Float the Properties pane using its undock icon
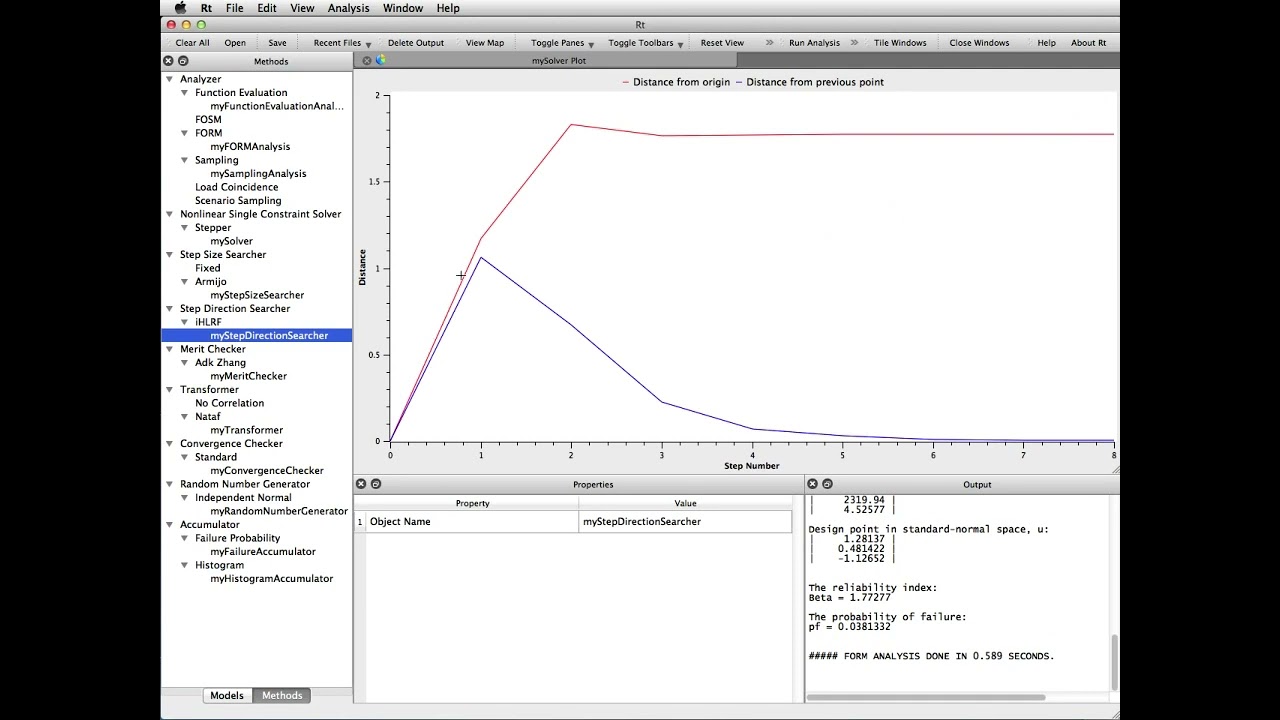This screenshot has height=720, width=1280. 376,484
